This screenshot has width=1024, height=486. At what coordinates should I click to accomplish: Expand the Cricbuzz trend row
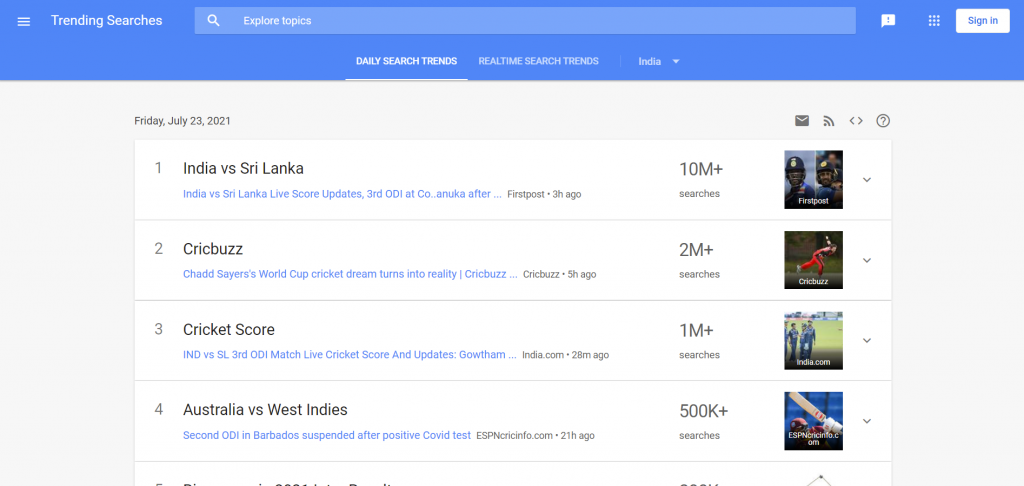tap(867, 260)
